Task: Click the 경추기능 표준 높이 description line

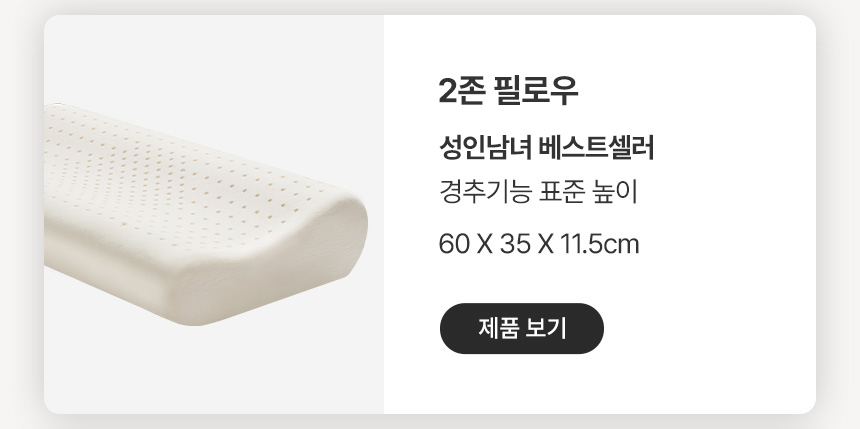Action: 539,193
